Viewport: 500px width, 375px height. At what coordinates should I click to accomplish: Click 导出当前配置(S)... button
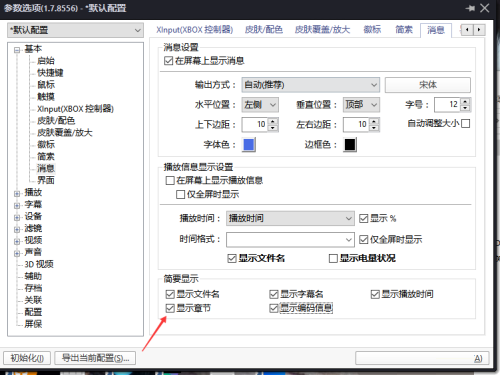point(95,358)
